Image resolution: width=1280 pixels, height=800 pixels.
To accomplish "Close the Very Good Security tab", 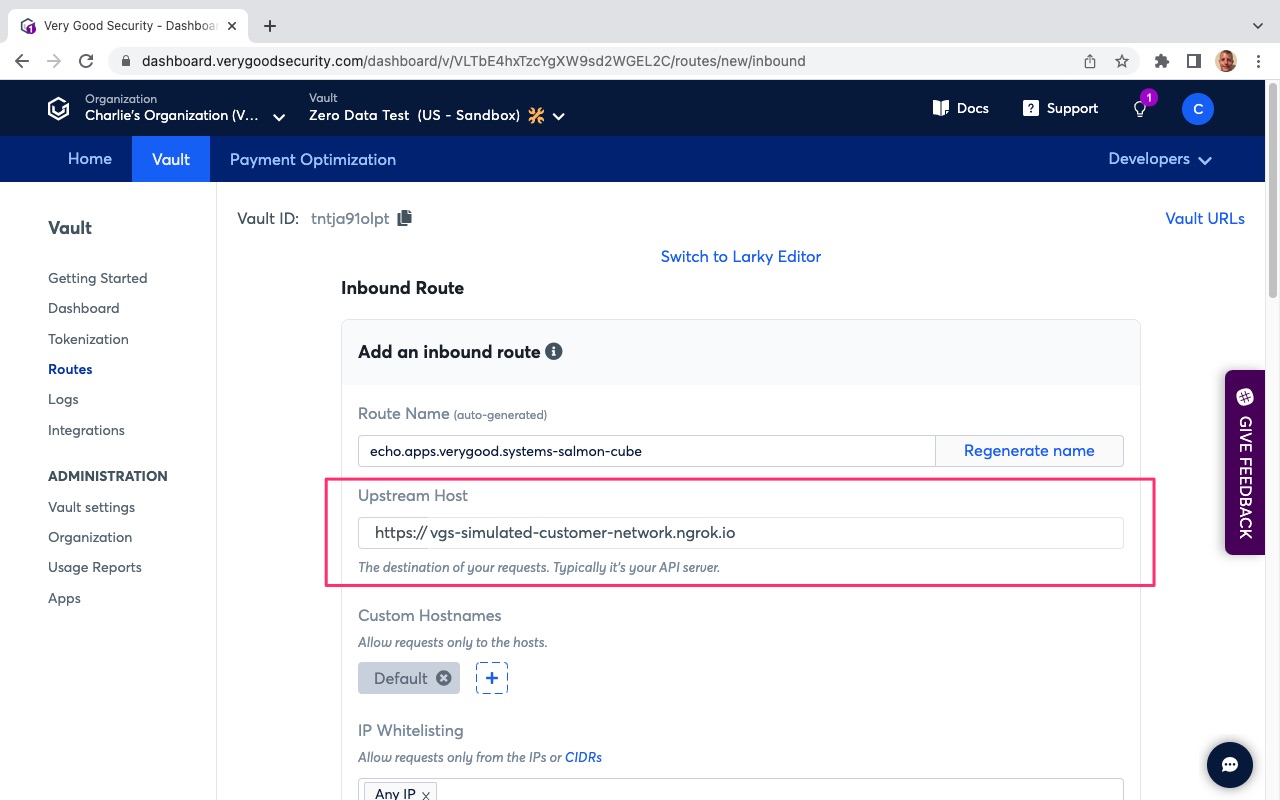I will coord(234,26).
